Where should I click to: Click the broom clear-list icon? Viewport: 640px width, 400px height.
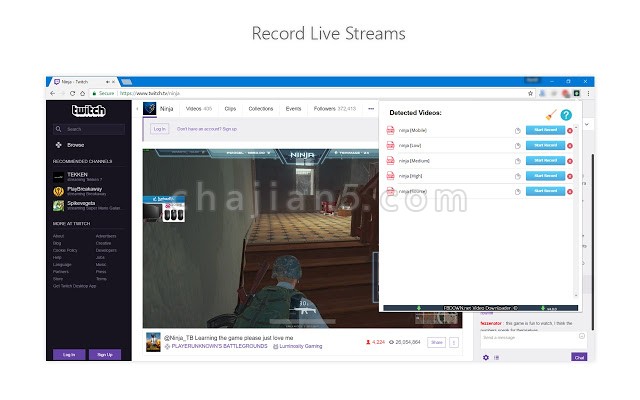(x=551, y=115)
